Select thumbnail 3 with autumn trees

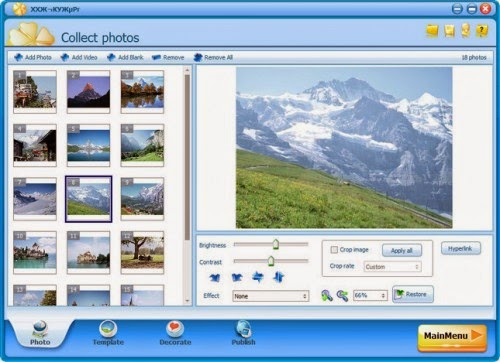pos(142,92)
